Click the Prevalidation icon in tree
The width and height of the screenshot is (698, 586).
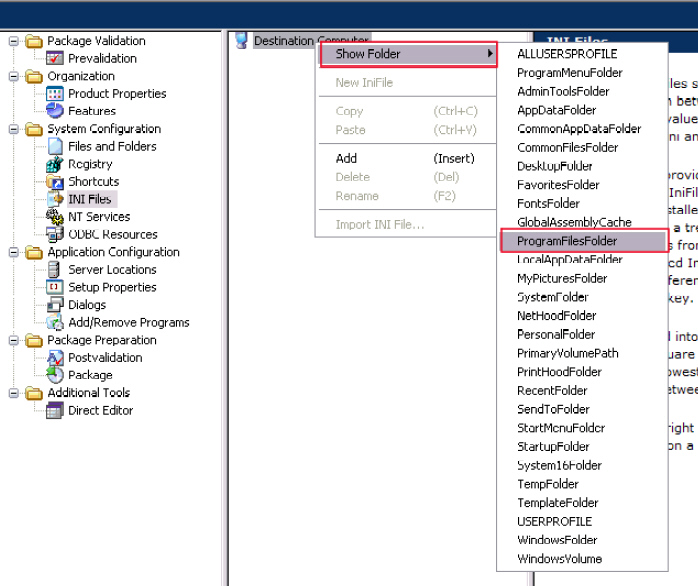[55, 59]
